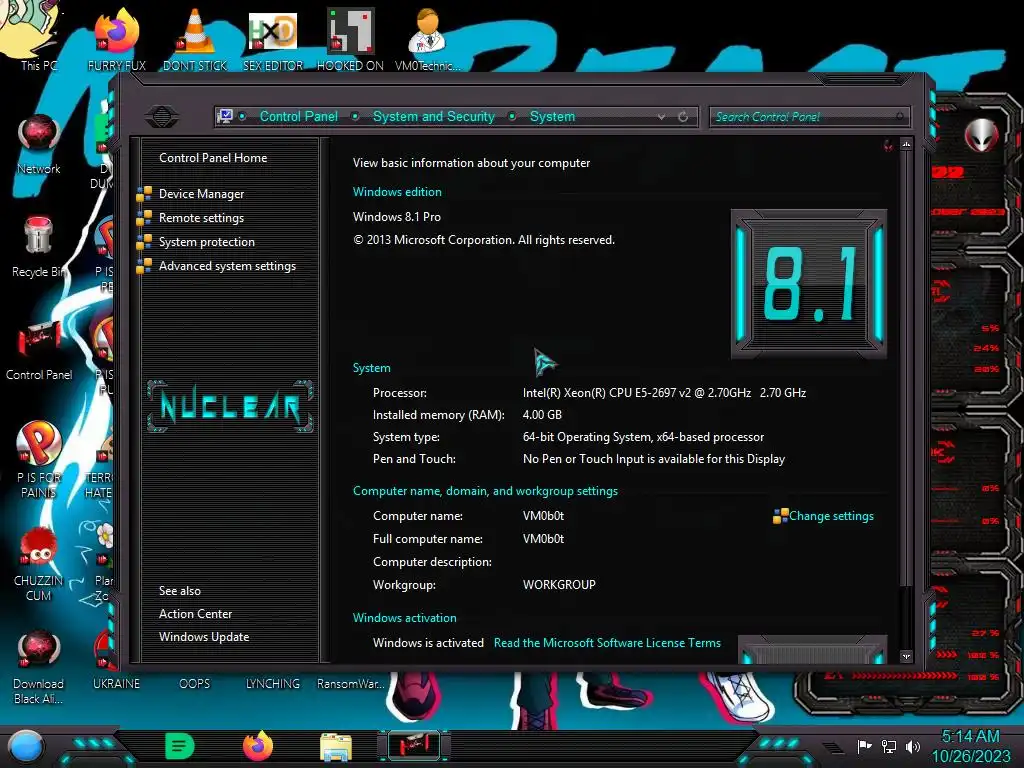Screen dimensions: 1024x768
Task: Select the 4.00 GB RAM value
Action: pyautogui.click(x=542, y=415)
